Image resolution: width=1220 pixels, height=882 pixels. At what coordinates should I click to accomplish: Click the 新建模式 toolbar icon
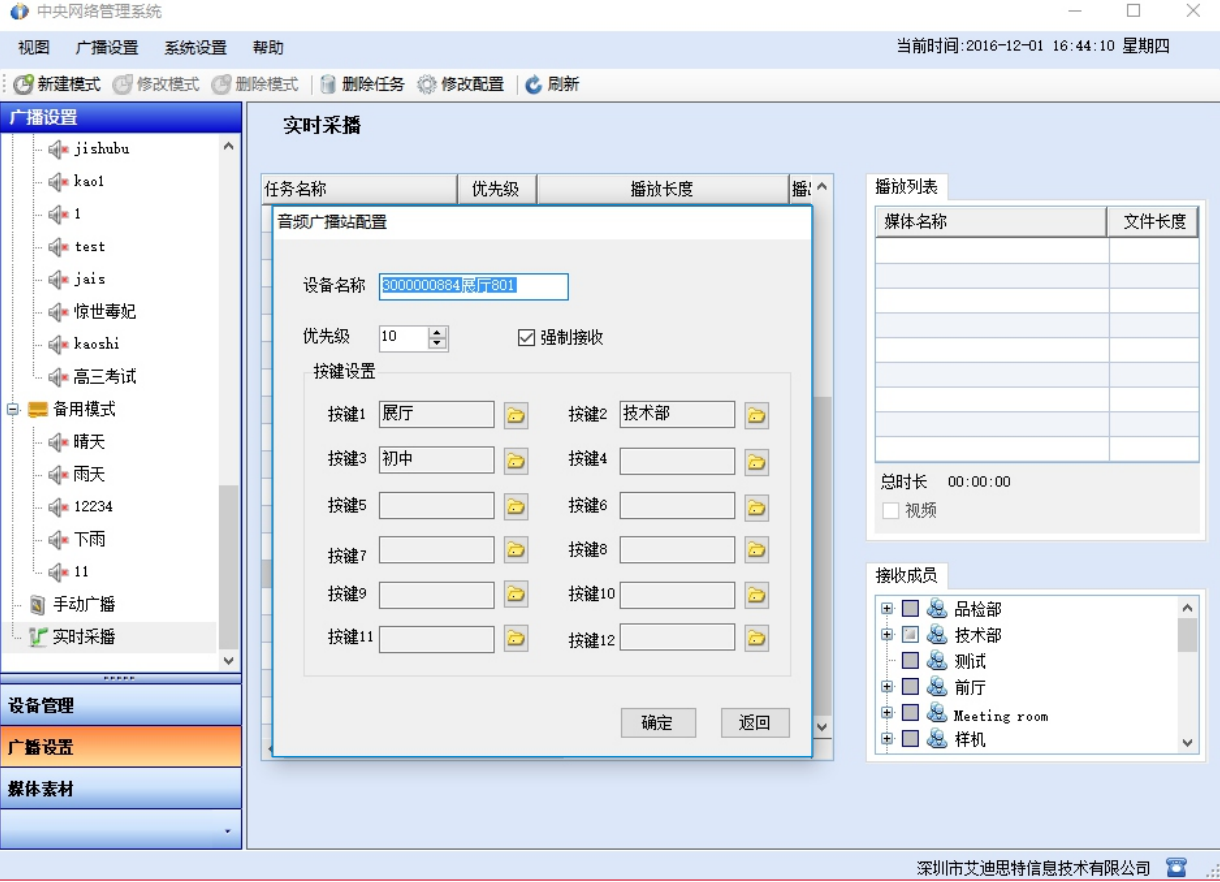coord(23,85)
